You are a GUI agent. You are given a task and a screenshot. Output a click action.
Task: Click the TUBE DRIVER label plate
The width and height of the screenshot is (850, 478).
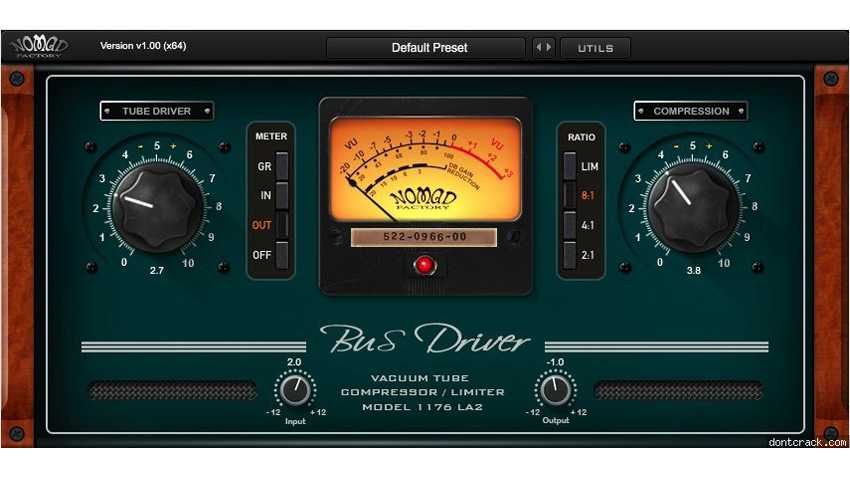point(157,111)
